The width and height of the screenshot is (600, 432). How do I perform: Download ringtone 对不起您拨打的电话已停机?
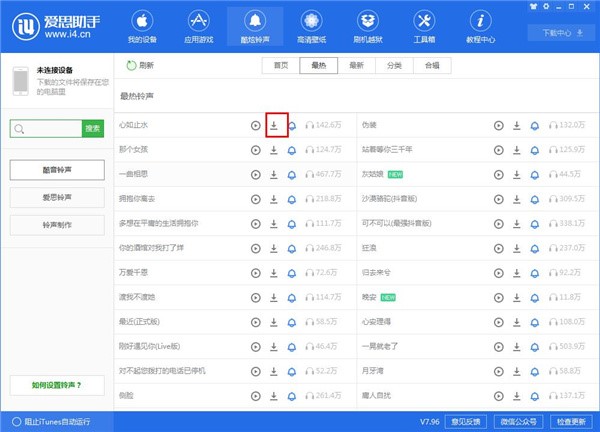coord(274,371)
